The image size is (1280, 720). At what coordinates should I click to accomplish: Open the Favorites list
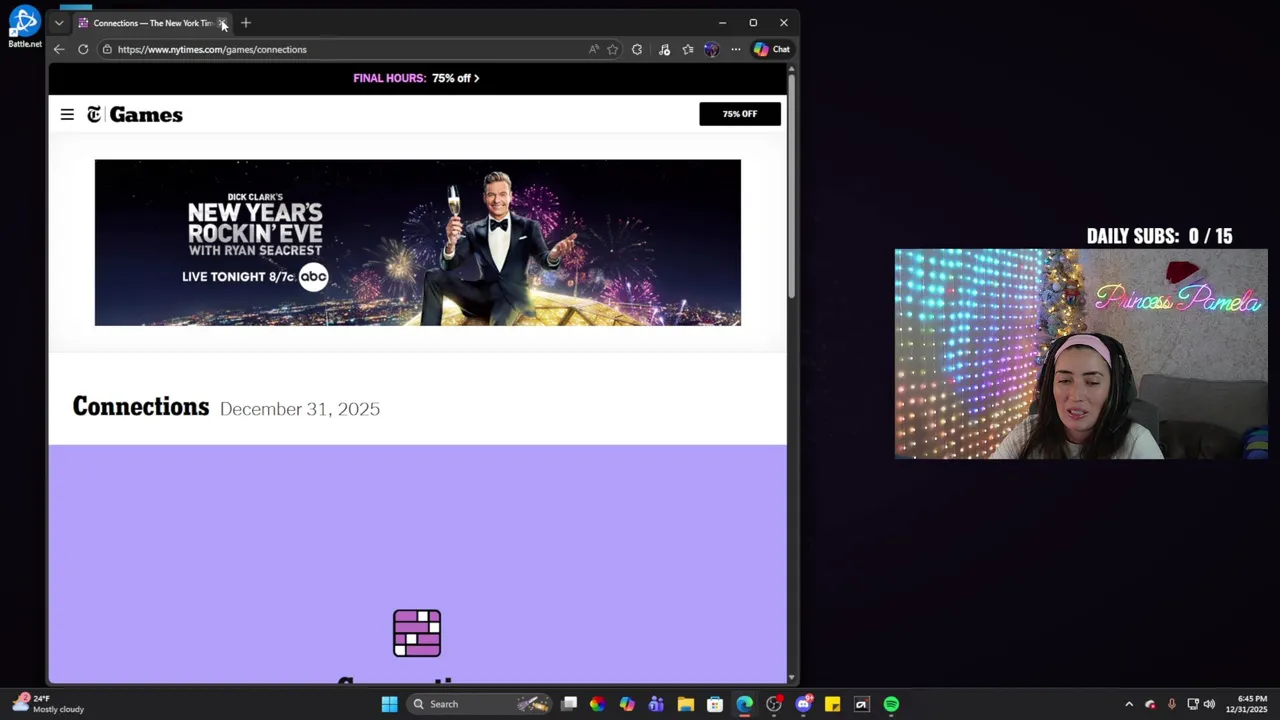click(688, 49)
